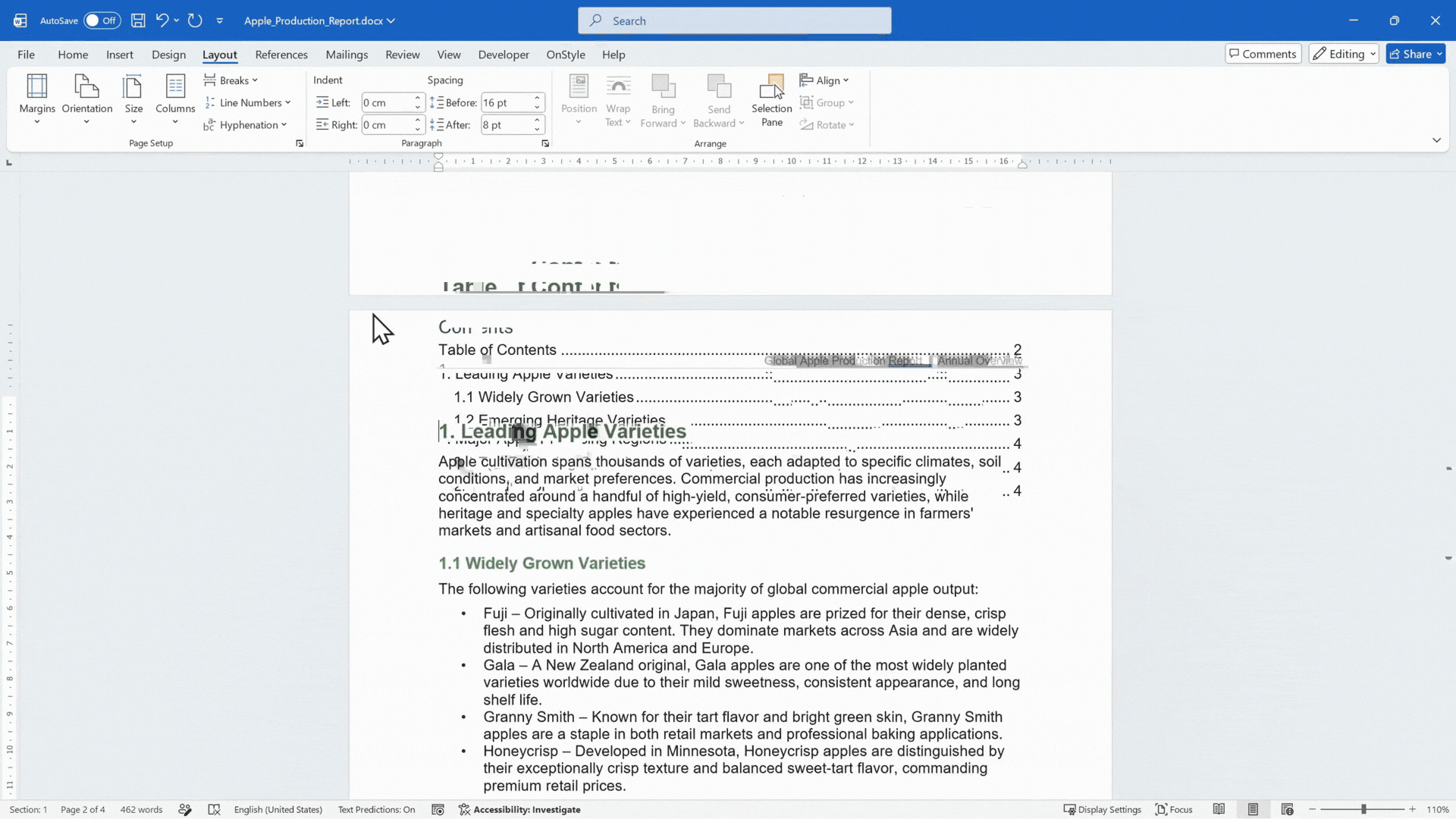
Task: Open the Group dropdown
Action: pos(827,102)
